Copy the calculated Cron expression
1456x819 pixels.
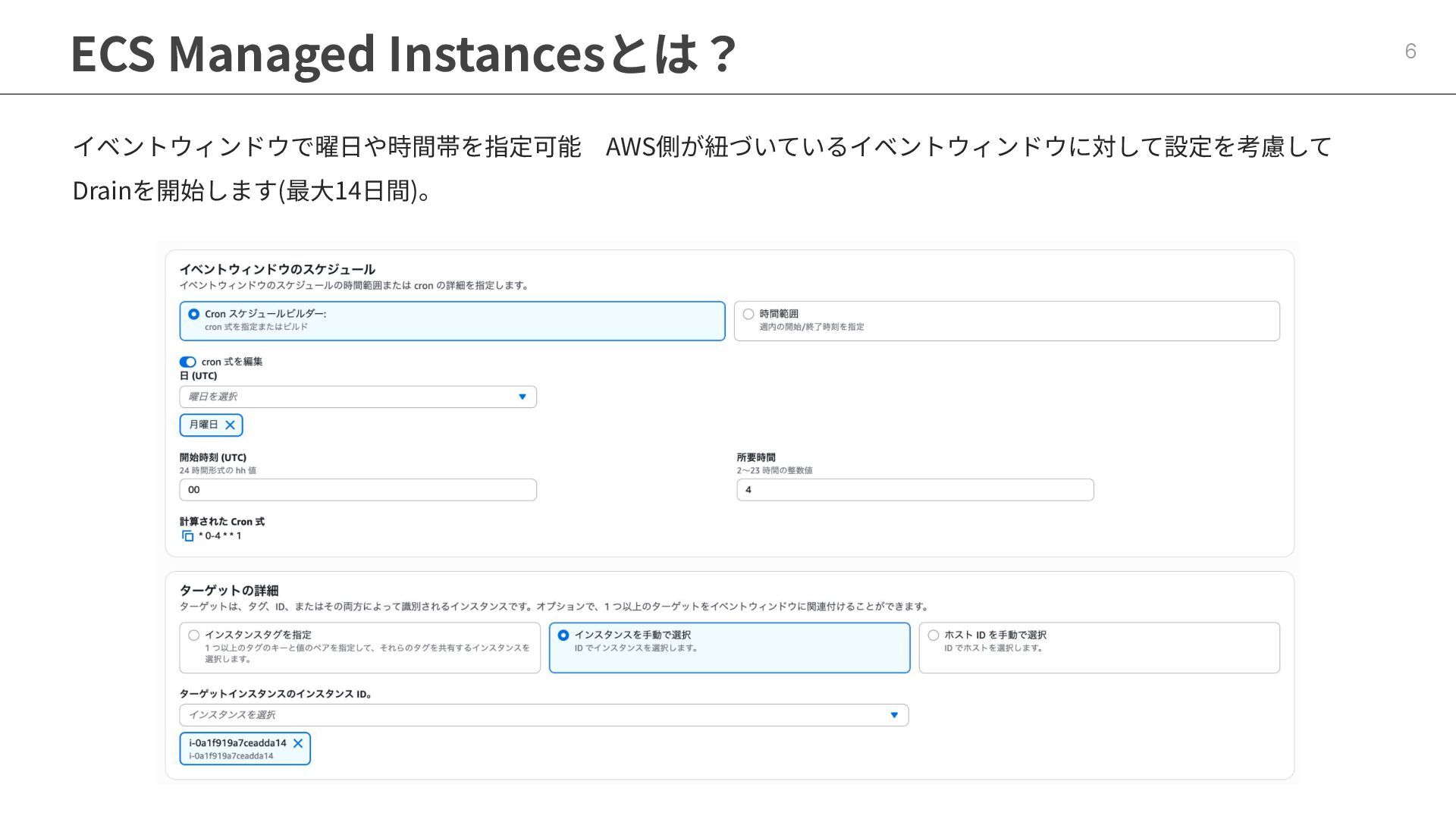click(x=187, y=536)
